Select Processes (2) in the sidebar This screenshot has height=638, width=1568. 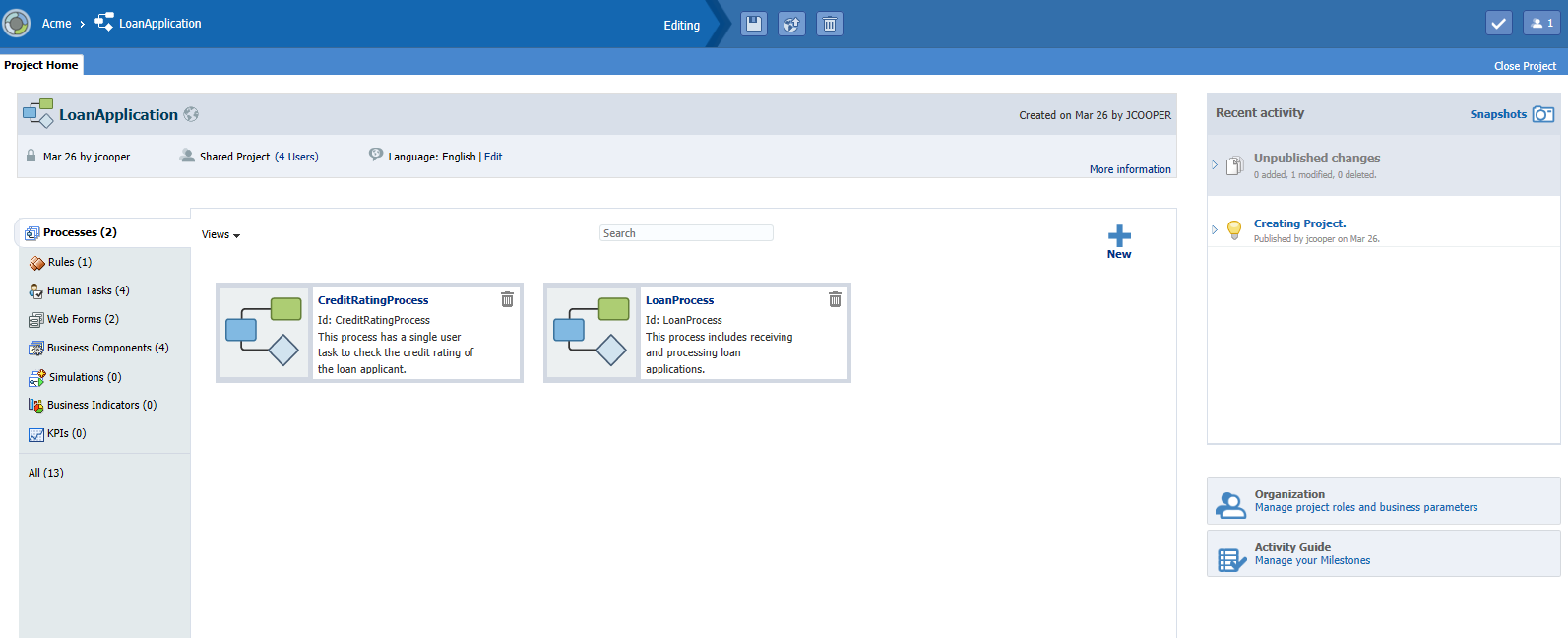104,232
